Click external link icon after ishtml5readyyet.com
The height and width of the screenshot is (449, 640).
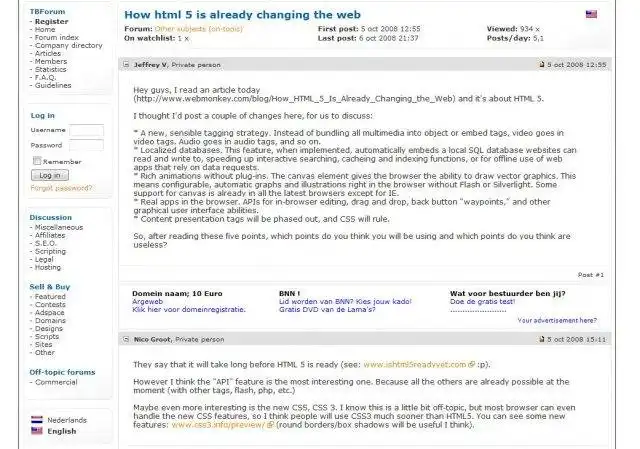click(x=470, y=366)
